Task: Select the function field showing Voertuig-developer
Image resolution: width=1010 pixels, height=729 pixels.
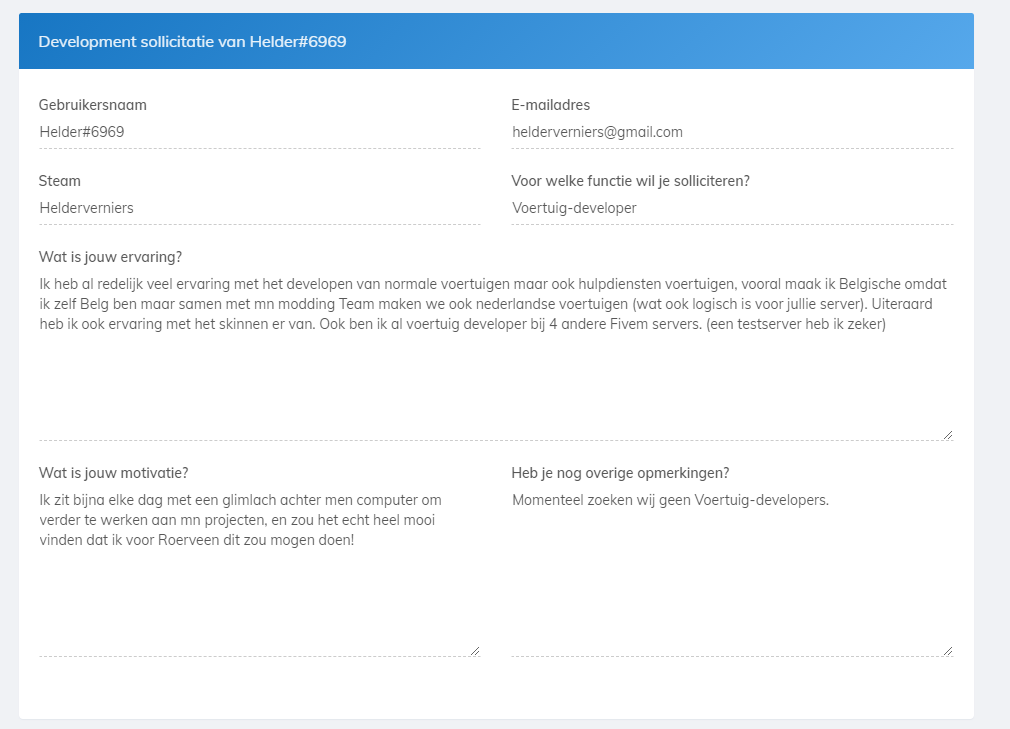Action: coord(731,208)
